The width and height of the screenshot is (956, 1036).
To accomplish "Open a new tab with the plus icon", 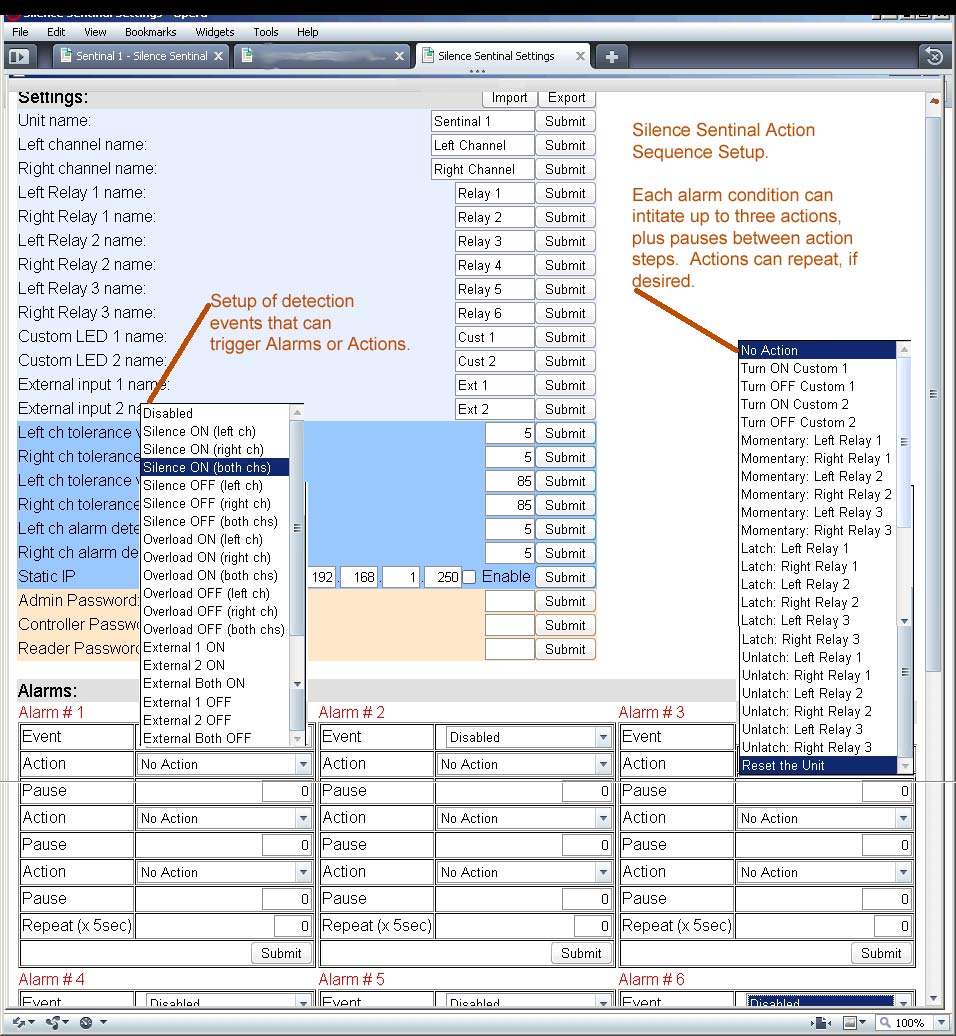I will point(611,57).
